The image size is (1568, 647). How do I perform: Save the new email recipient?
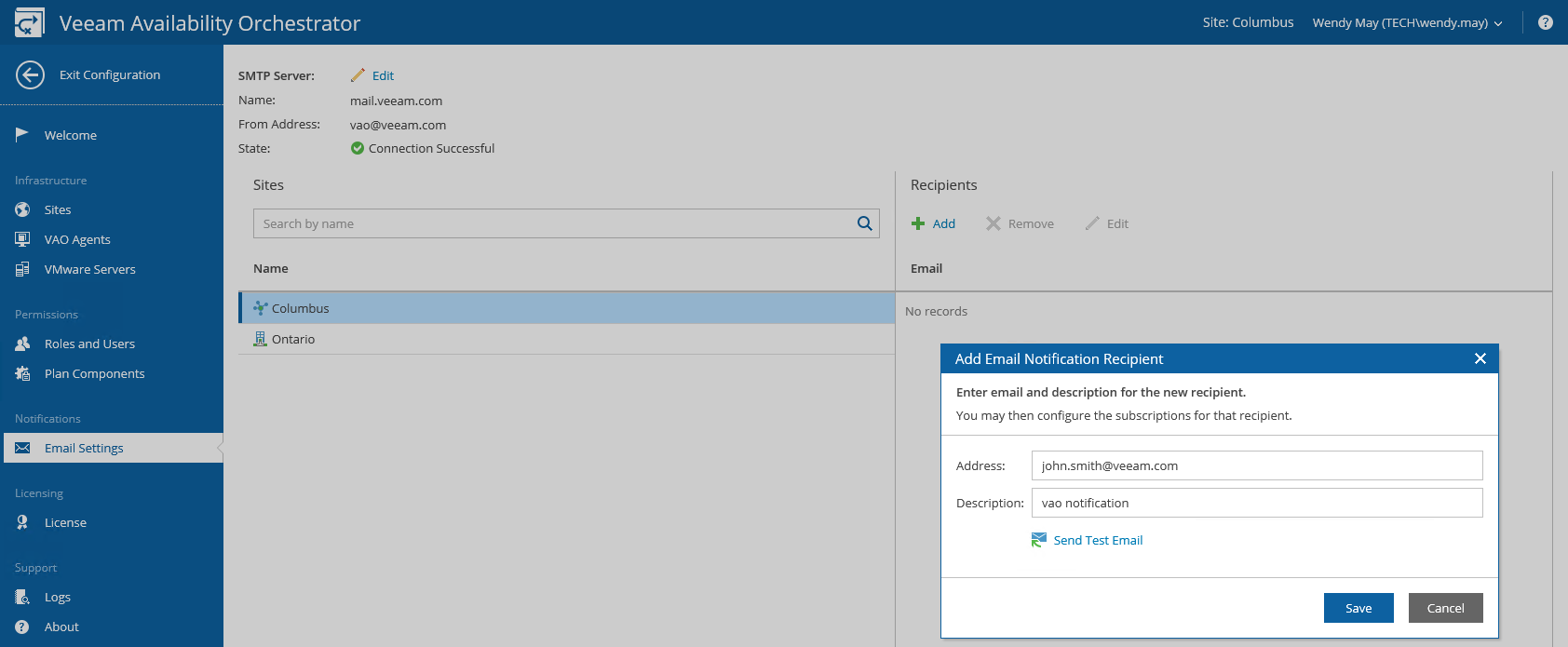tap(1358, 608)
